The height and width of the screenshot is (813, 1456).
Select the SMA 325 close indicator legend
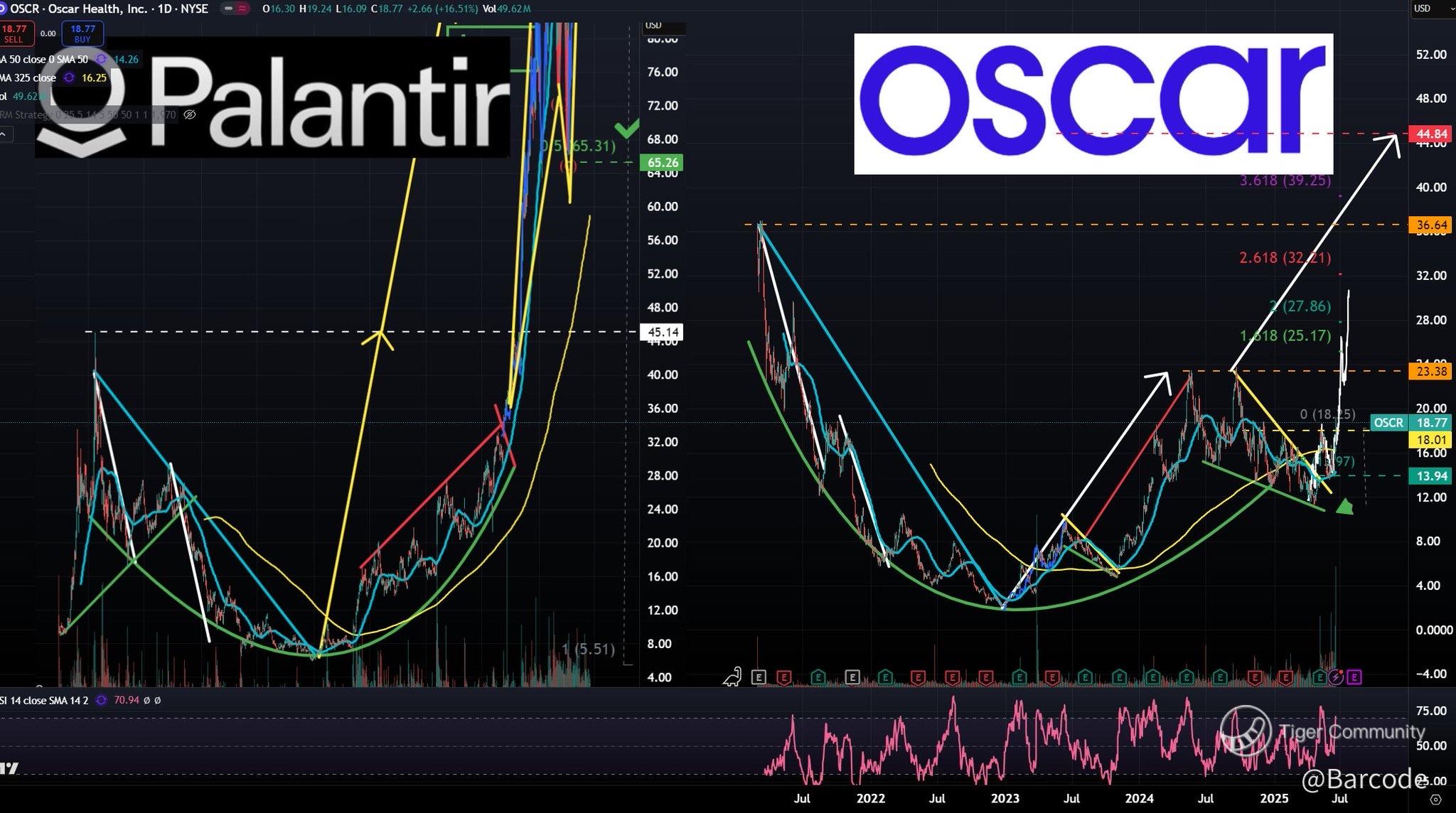(28, 78)
